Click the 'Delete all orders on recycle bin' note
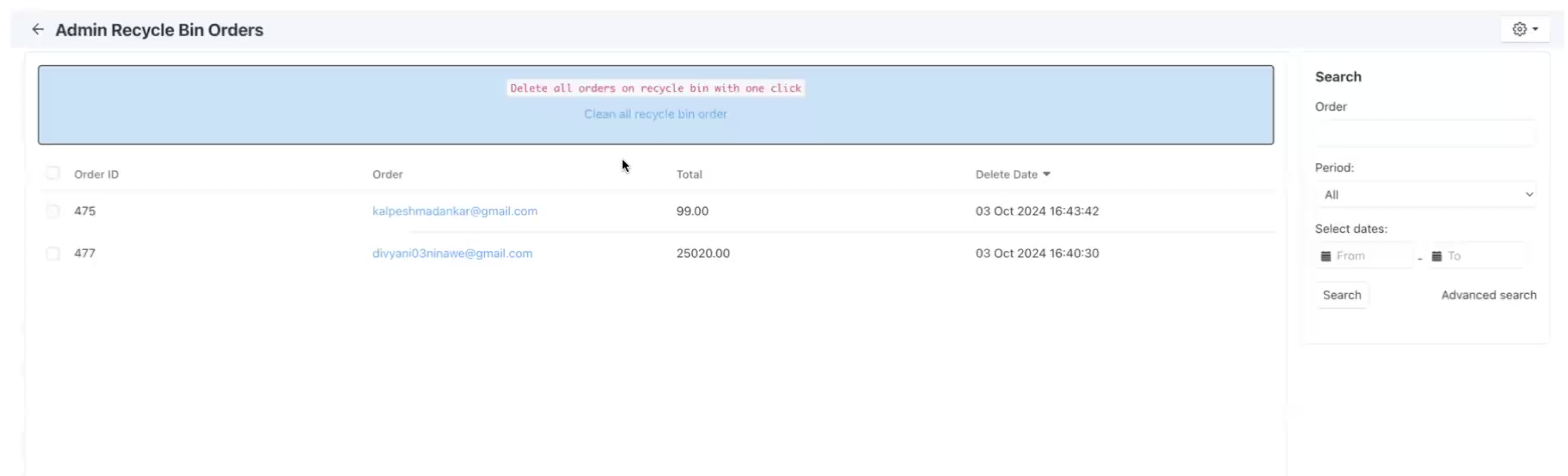The height and width of the screenshot is (476, 1568). (x=655, y=88)
